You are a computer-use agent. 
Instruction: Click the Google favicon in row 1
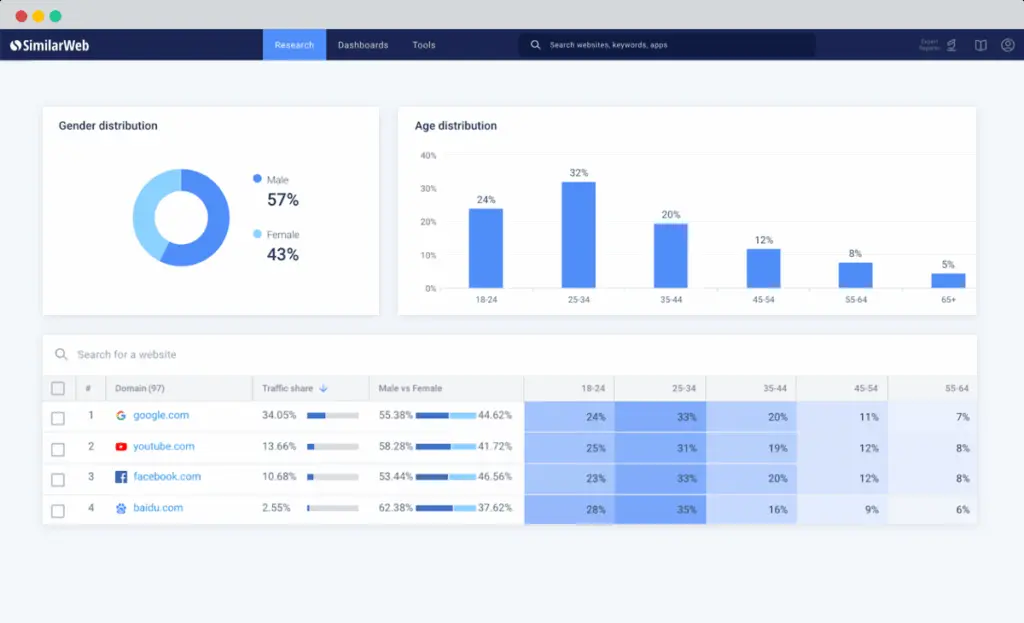click(x=121, y=416)
